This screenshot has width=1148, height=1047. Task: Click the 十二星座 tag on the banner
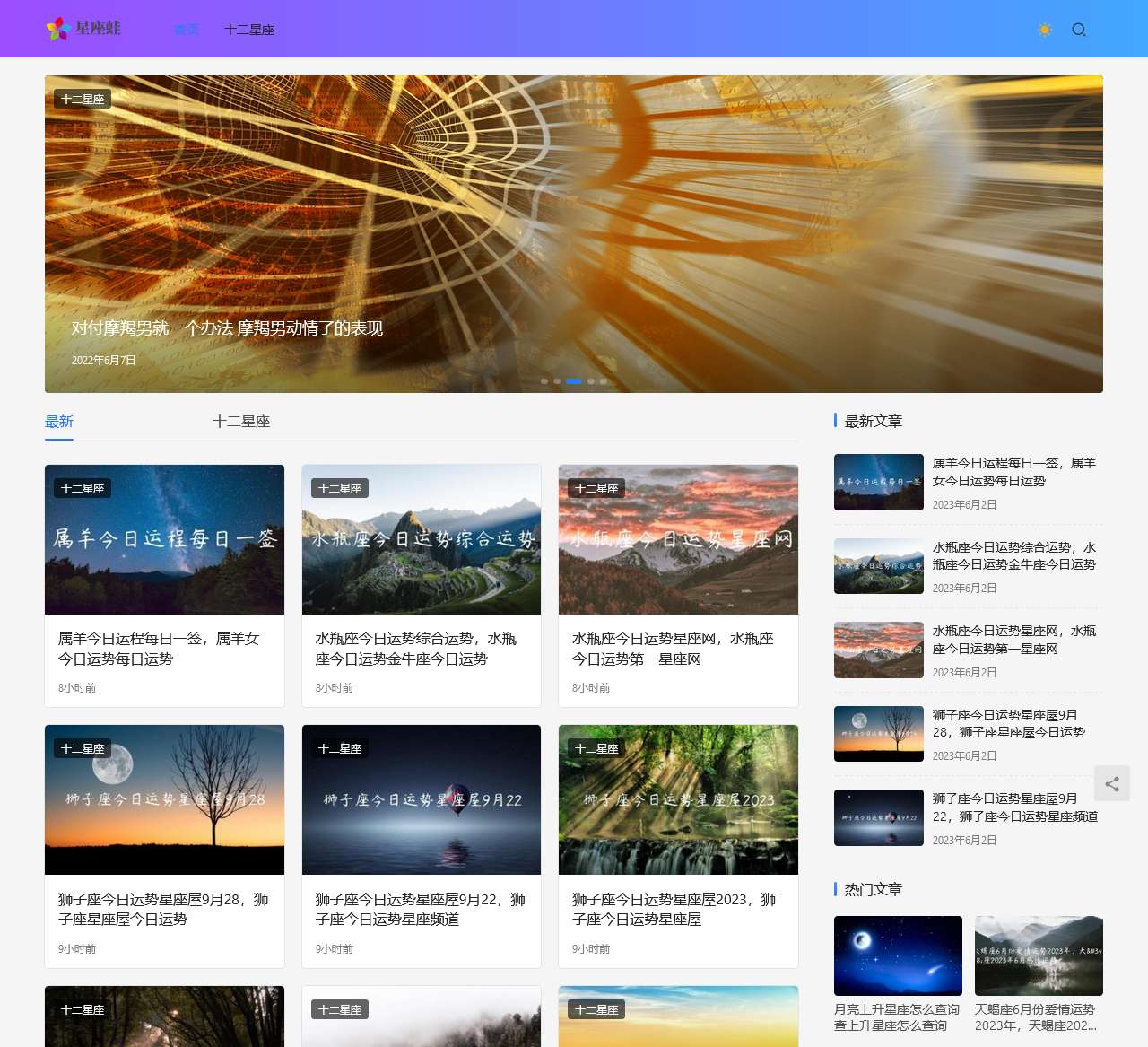(83, 99)
